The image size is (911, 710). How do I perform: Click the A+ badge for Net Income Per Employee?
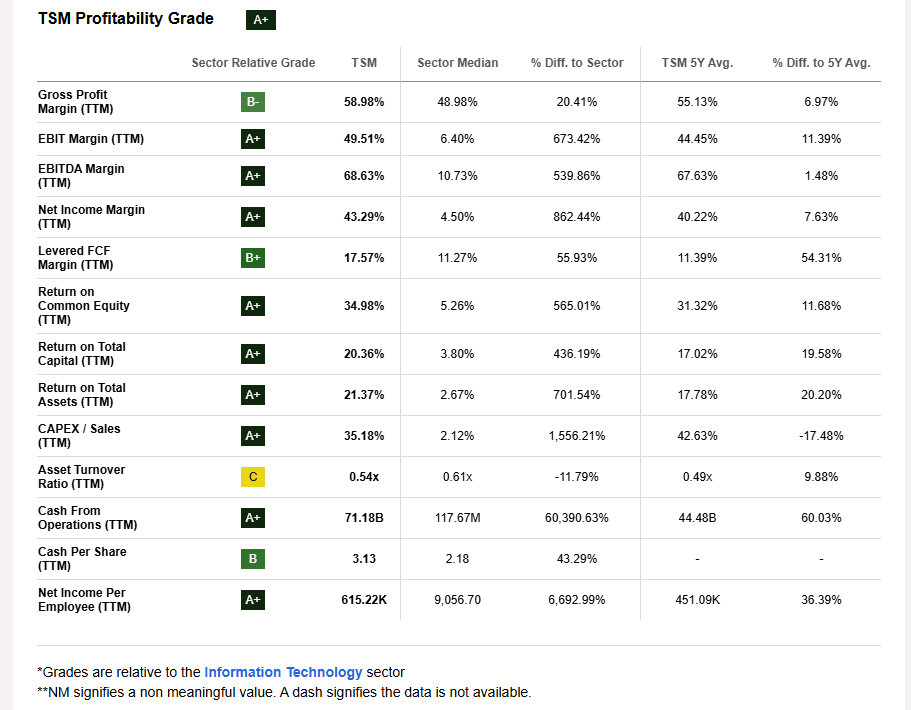coord(253,600)
